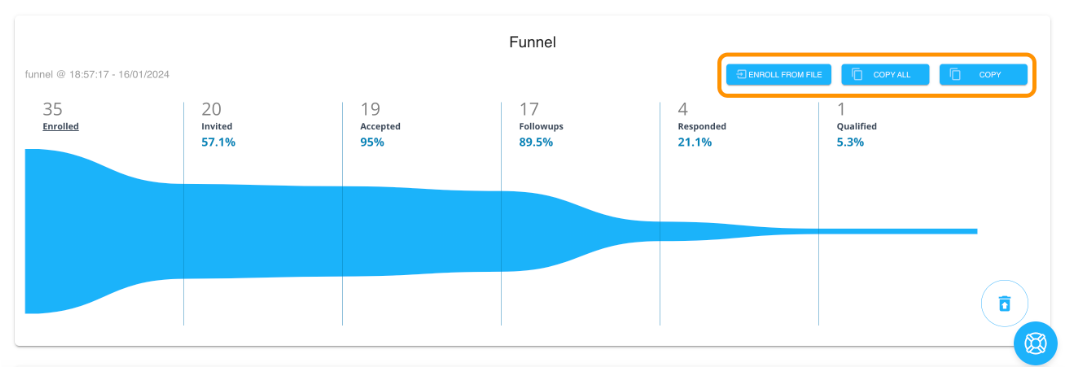1073x371 pixels.
Task: Click the Copy button
Action: [983, 75]
